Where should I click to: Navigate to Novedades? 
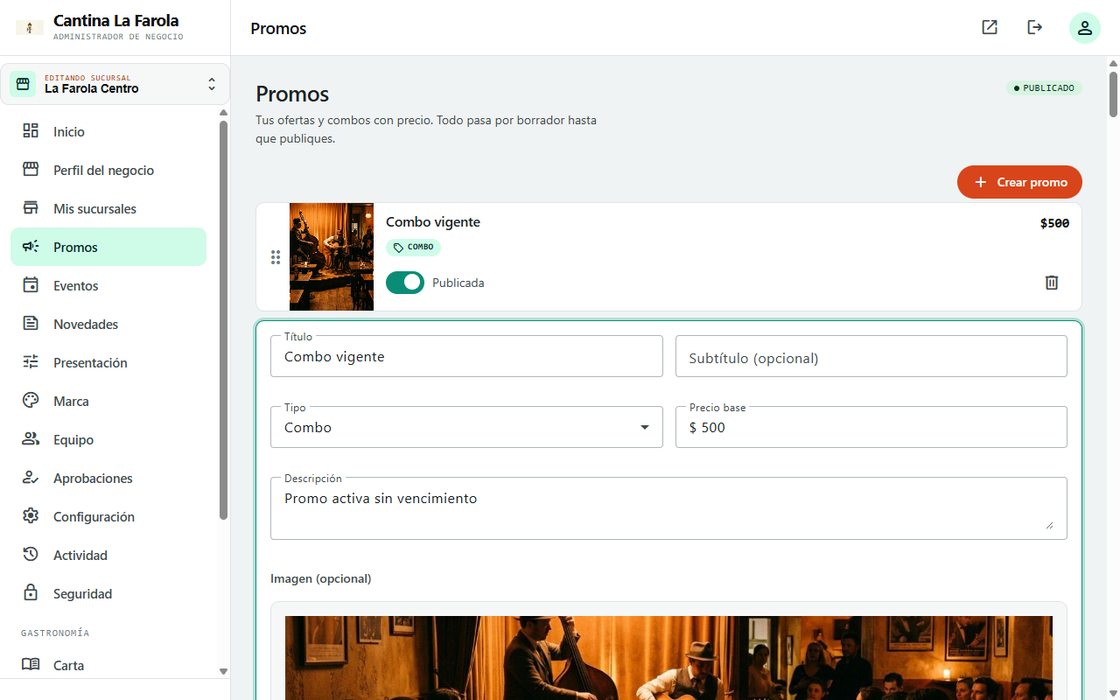(109, 324)
